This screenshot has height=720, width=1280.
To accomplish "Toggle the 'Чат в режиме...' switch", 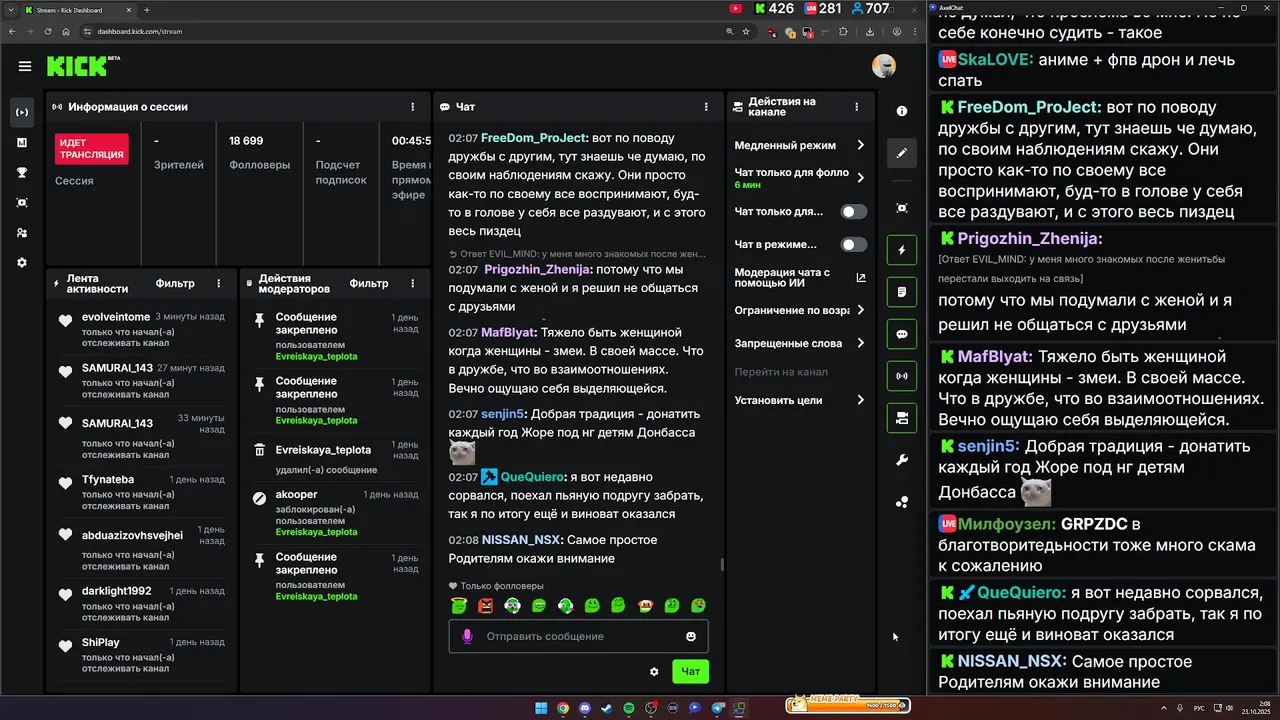I will [854, 244].
